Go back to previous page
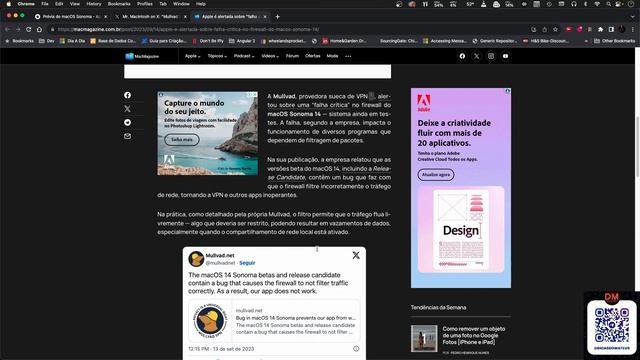This screenshot has width=640, height=360. [x=7, y=29]
